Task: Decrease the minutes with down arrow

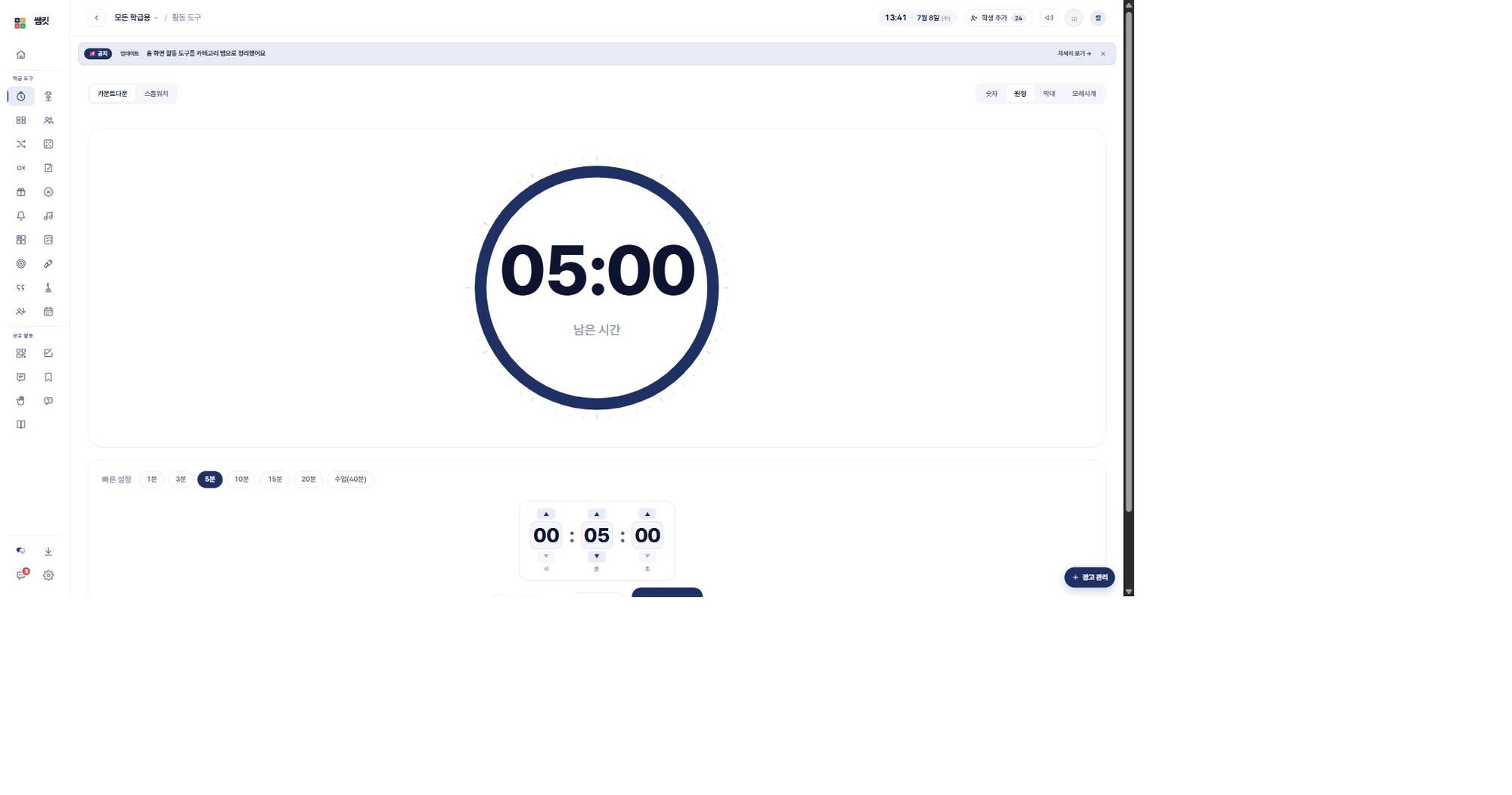Action: click(597, 557)
